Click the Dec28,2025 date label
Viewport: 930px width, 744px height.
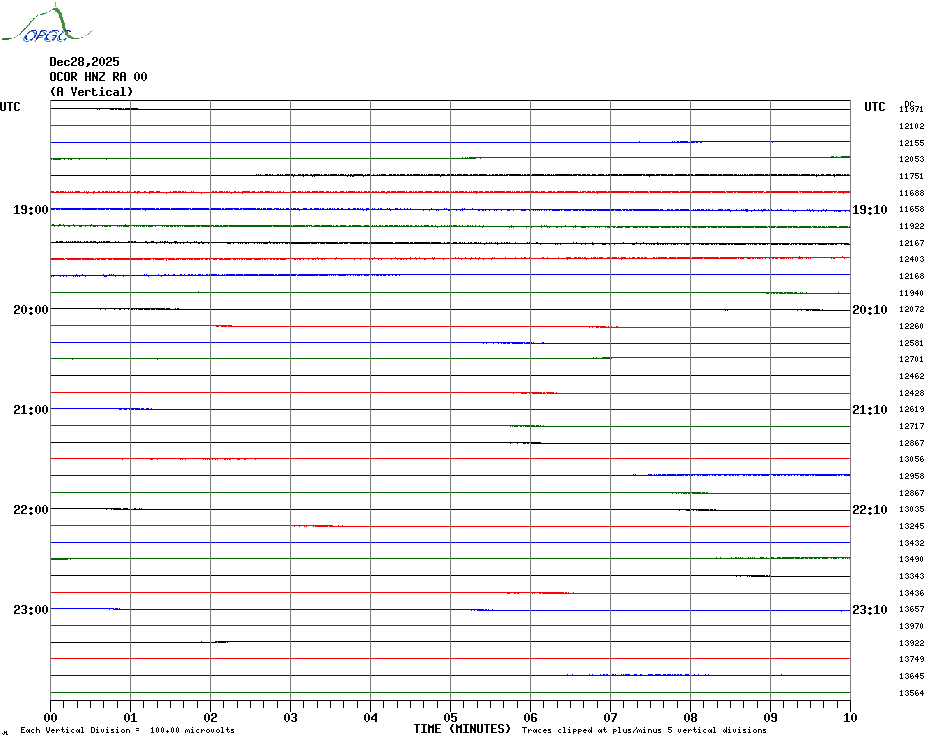84,62
